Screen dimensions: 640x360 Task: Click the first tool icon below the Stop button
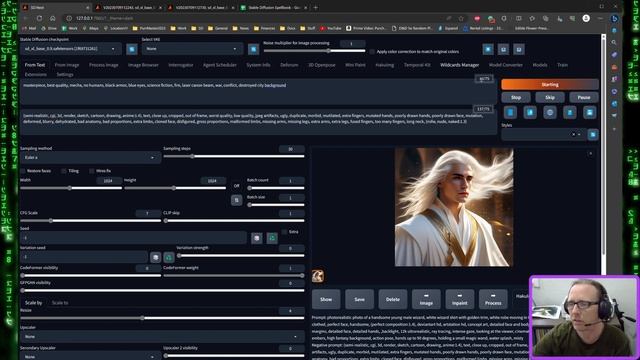click(510, 112)
